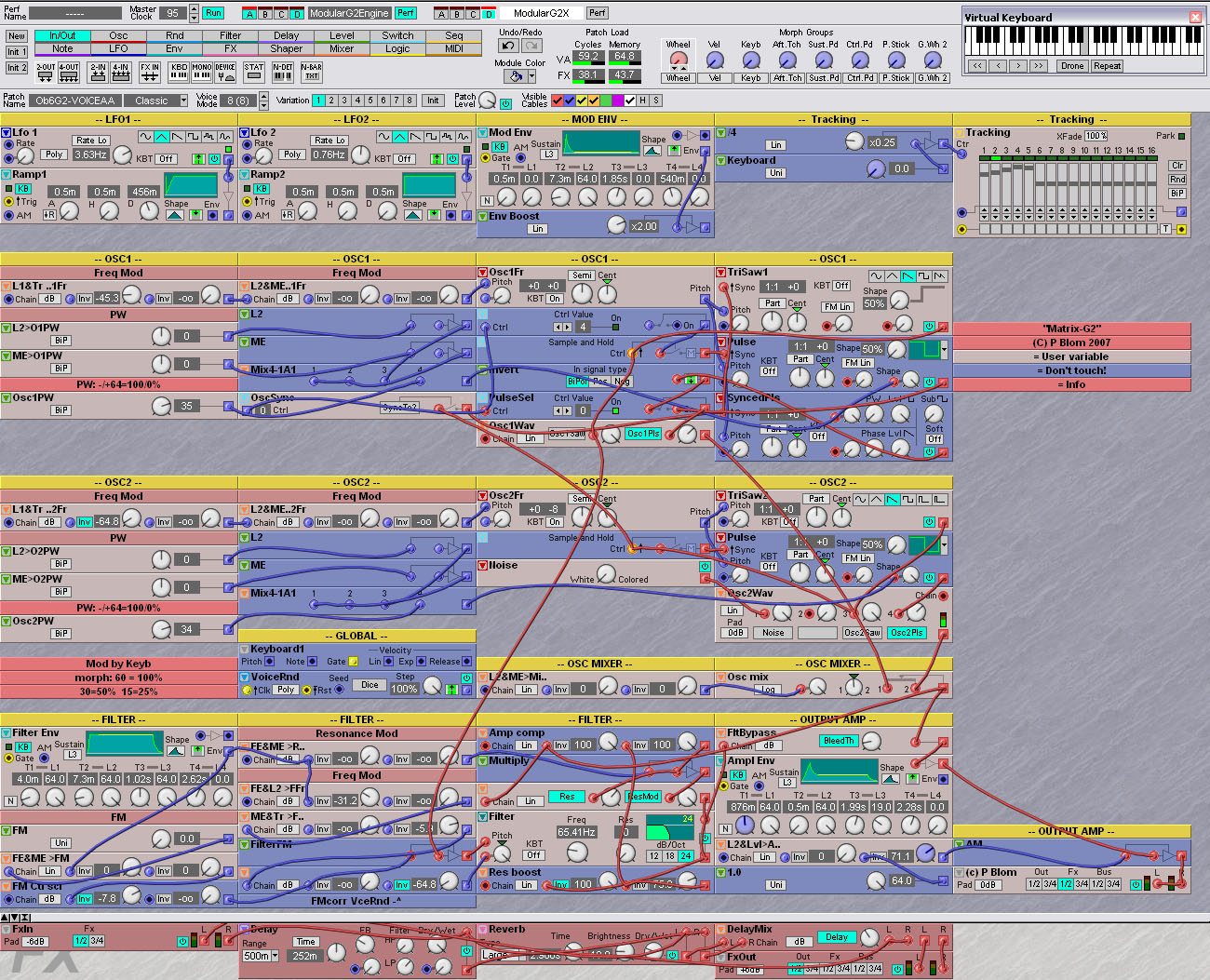Add the DEVICE module
Image resolution: width=1210 pixels, height=980 pixels.
225,72
